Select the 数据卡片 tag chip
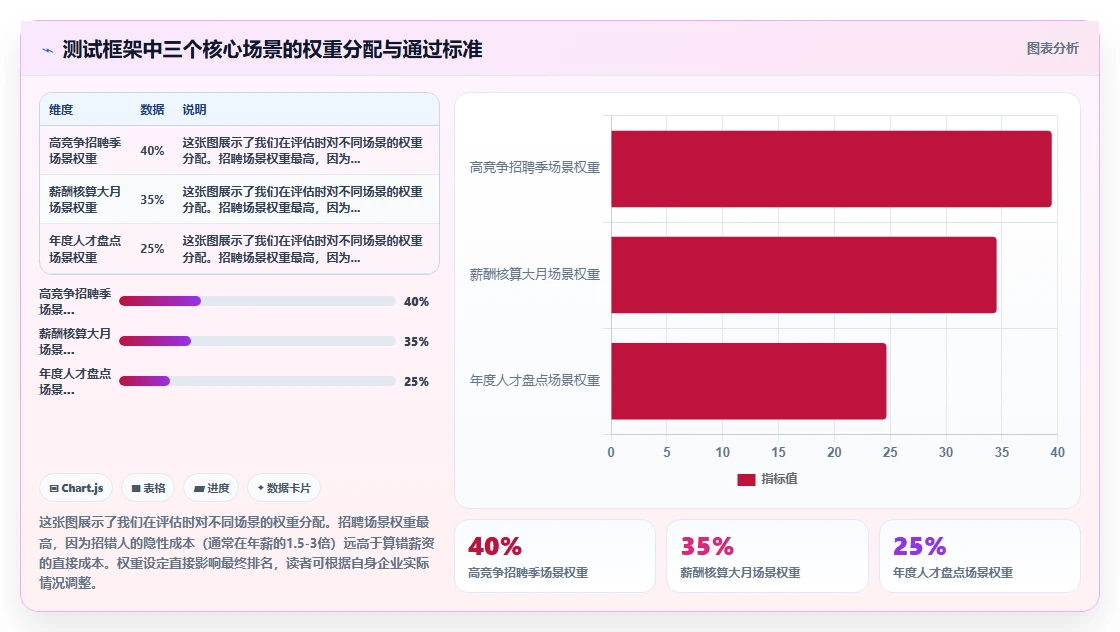 tap(284, 488)
